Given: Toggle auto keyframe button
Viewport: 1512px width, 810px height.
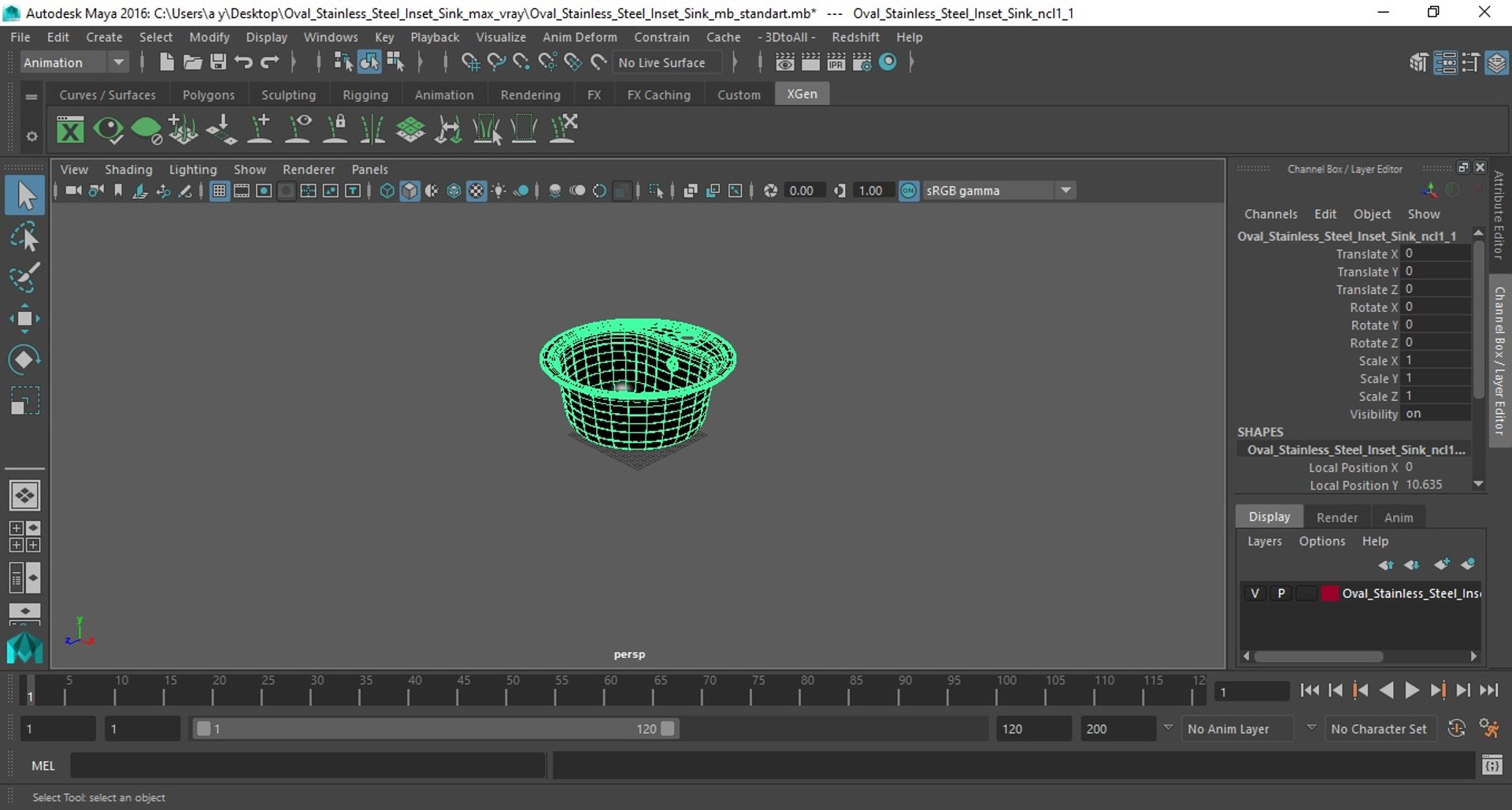Looking at the screenshot, I should click(x=1456, y=729).
